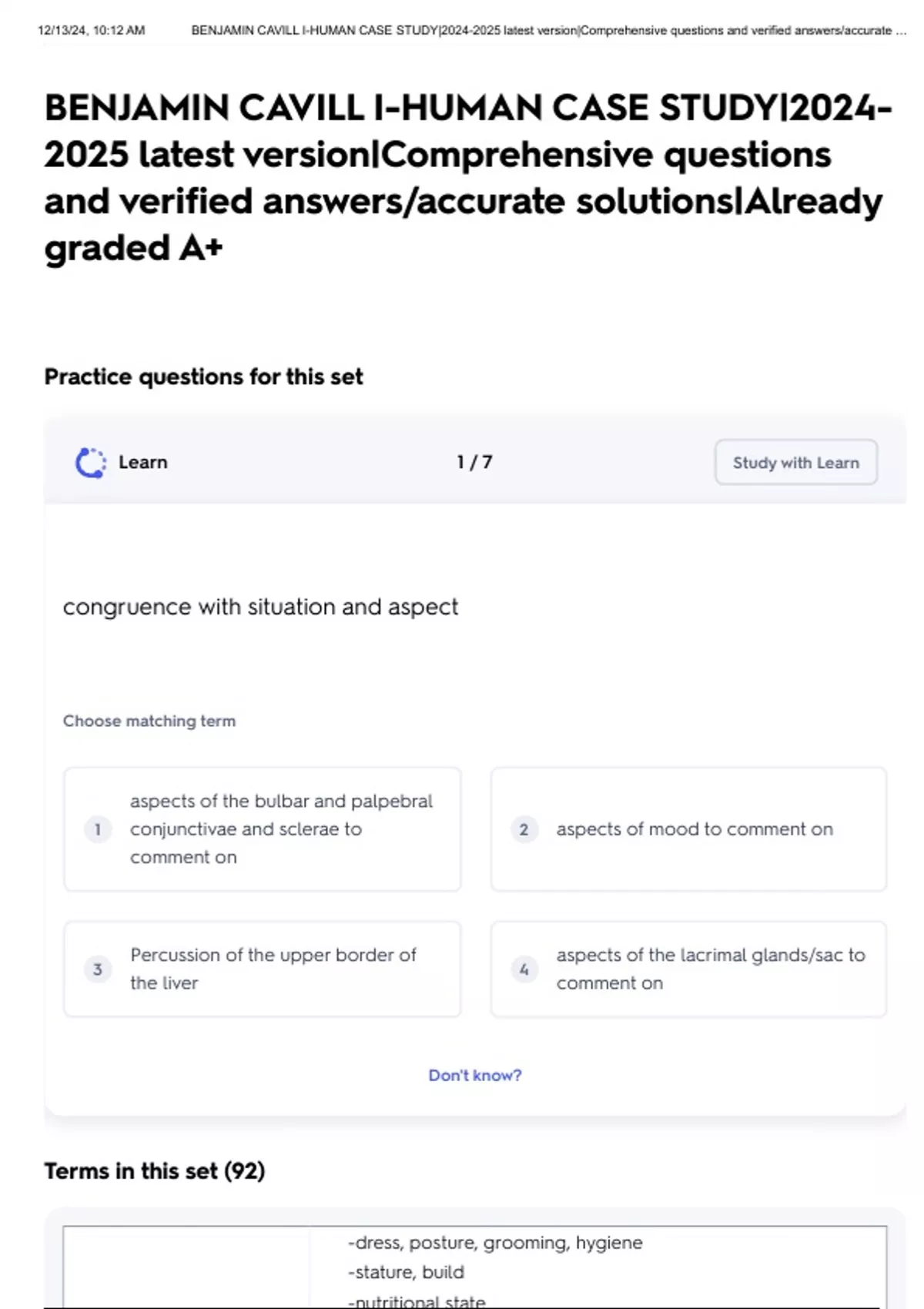Click the "Terms in this set (92)" heading
Image resolution: width=924 pixels, height=1309 pixels.
(x=155, y=1171)
